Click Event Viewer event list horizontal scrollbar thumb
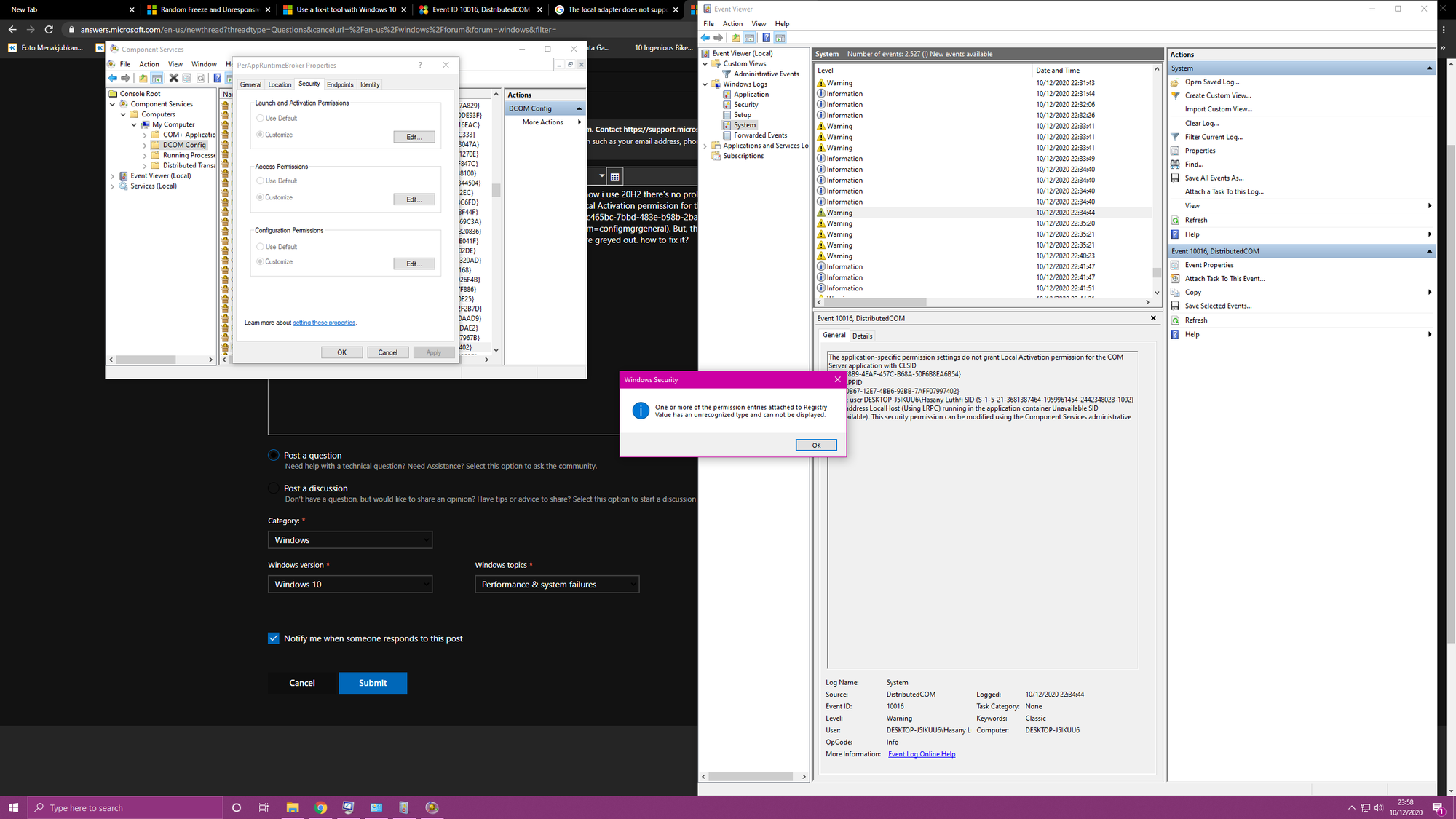The width and height of the screenshot is (1456, 819). (x=877, y=302)
